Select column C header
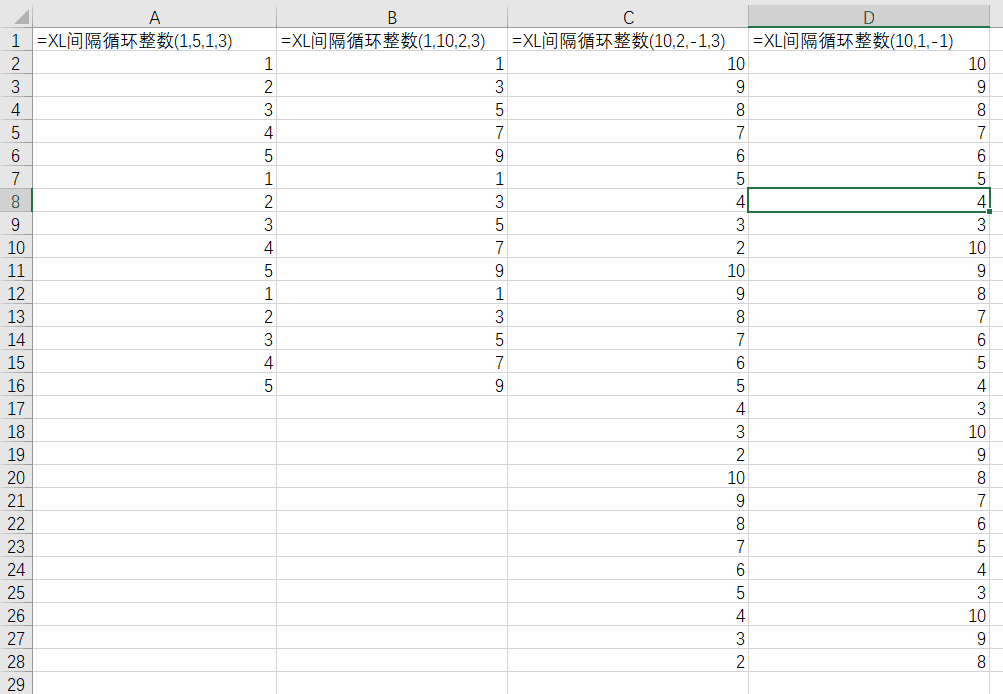The image size is (1003, 694). click(x=628, y=17)
